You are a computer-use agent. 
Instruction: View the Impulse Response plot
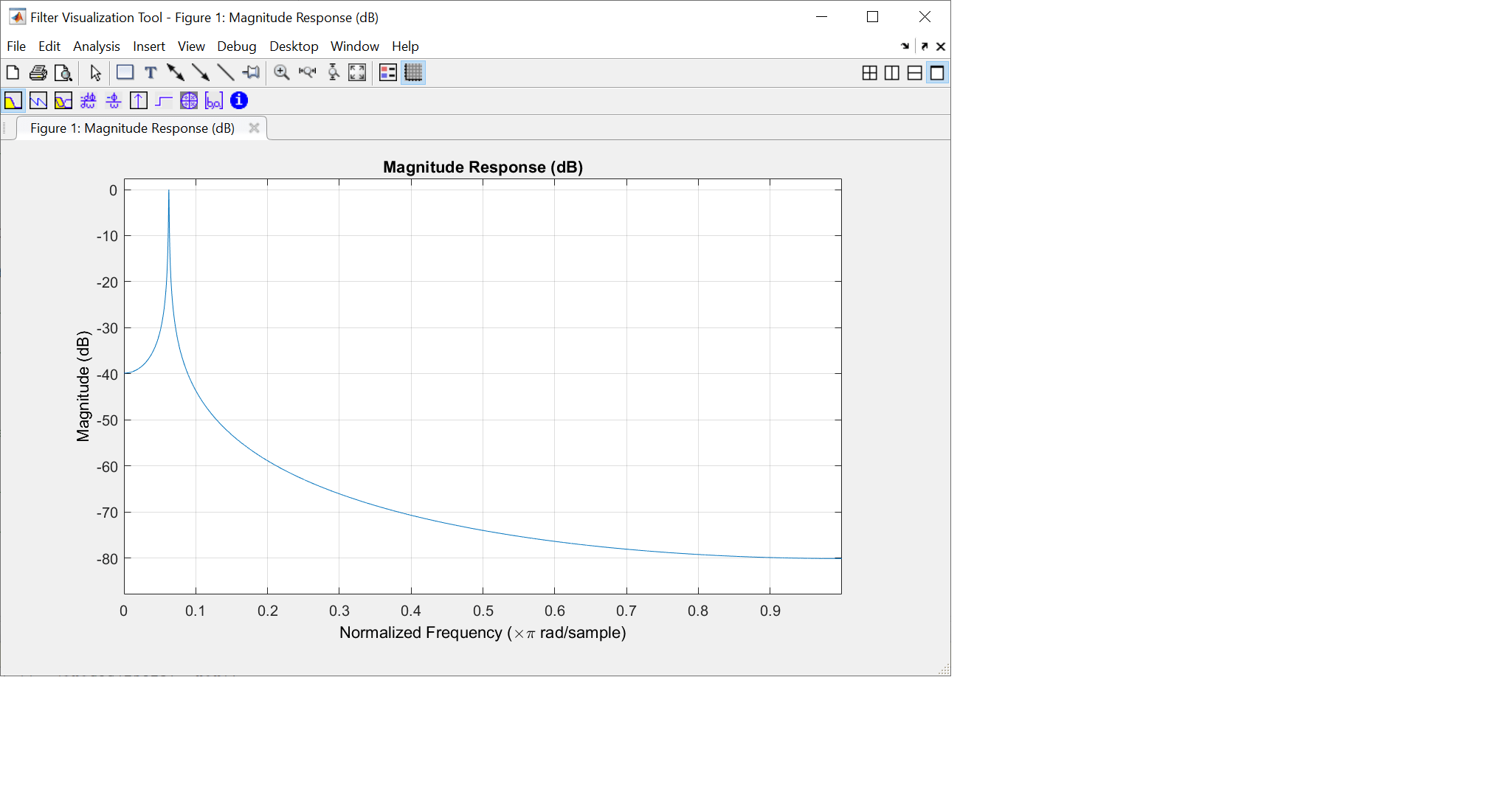point(139,100)
